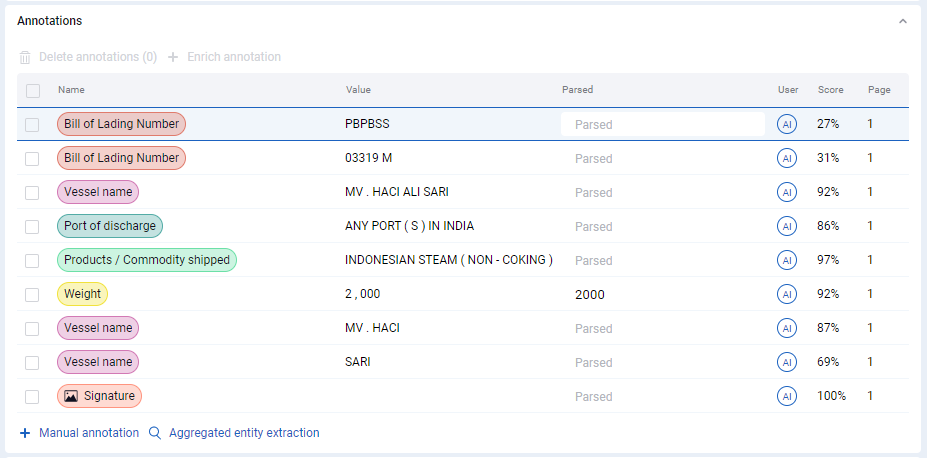Sort by the Name column header
Screen dimensions: 927x458
[x=71, y=90]
